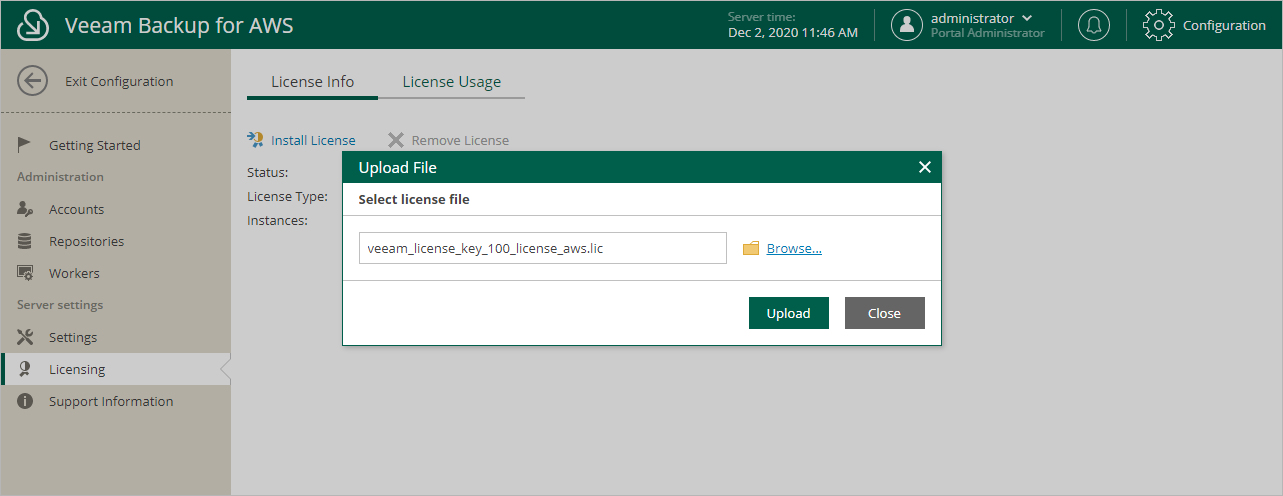Viewport: 1283px width, 496px height.
Task: Switch to the License Usage tab
Action: click(451, 82)
